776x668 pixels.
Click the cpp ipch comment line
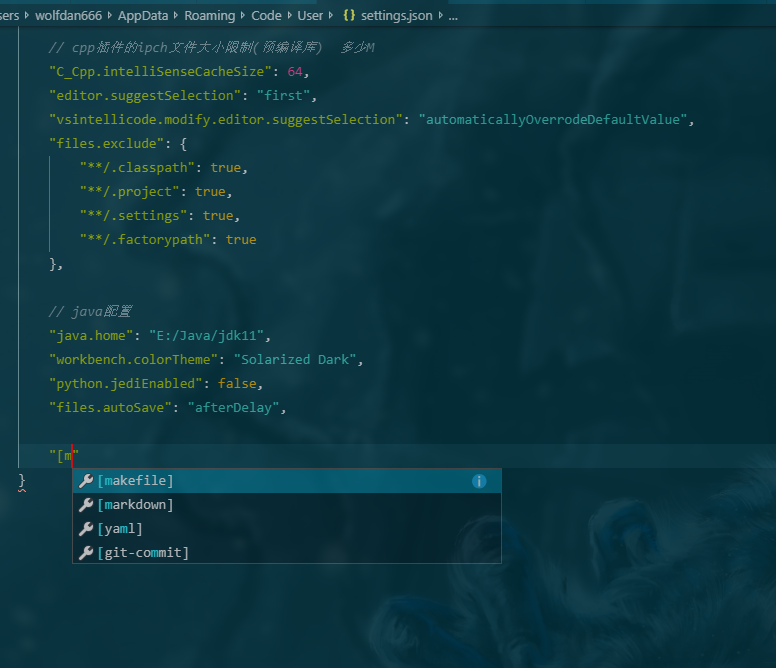pos(212,48)
